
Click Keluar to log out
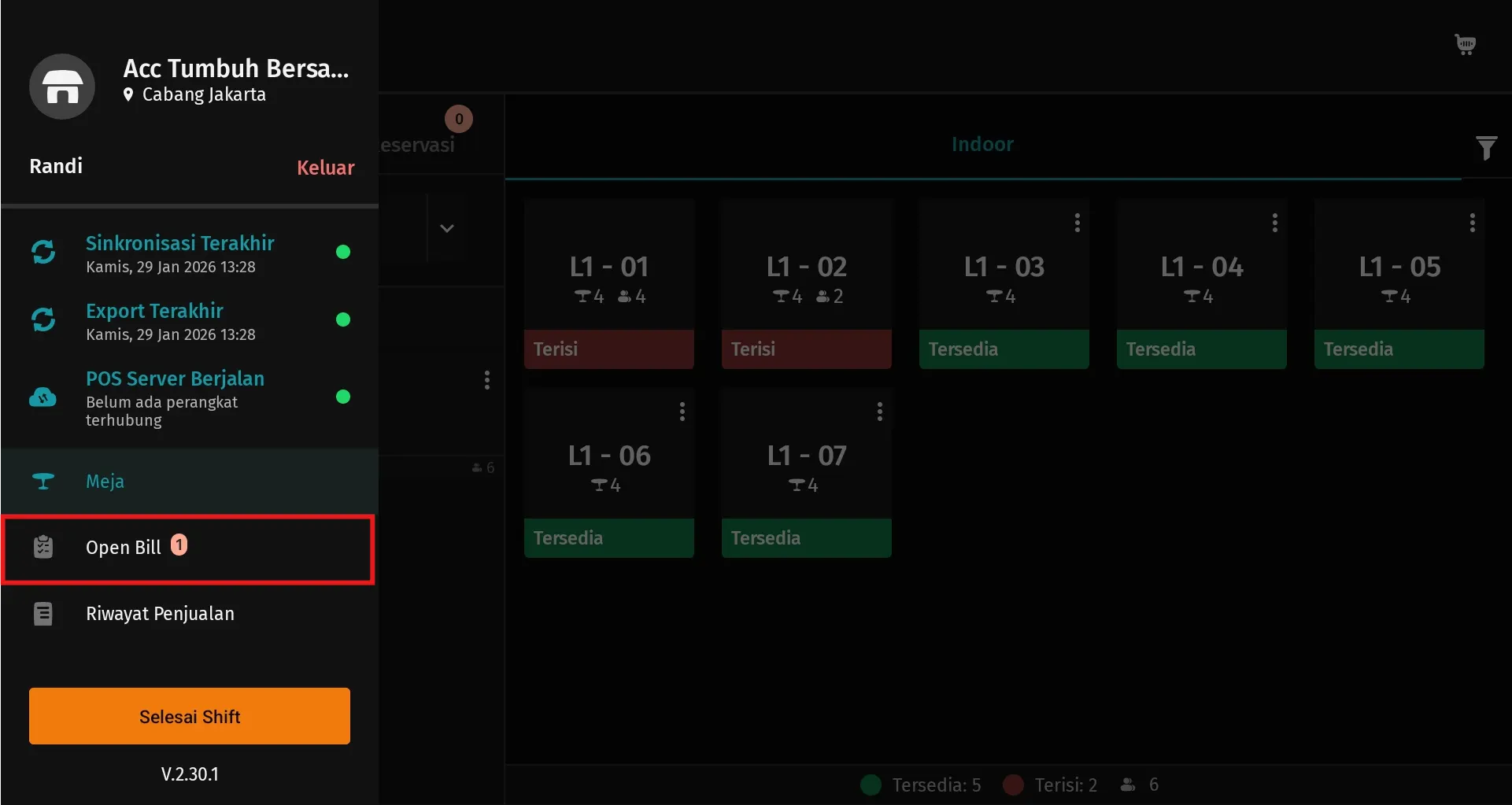(325, 168)
